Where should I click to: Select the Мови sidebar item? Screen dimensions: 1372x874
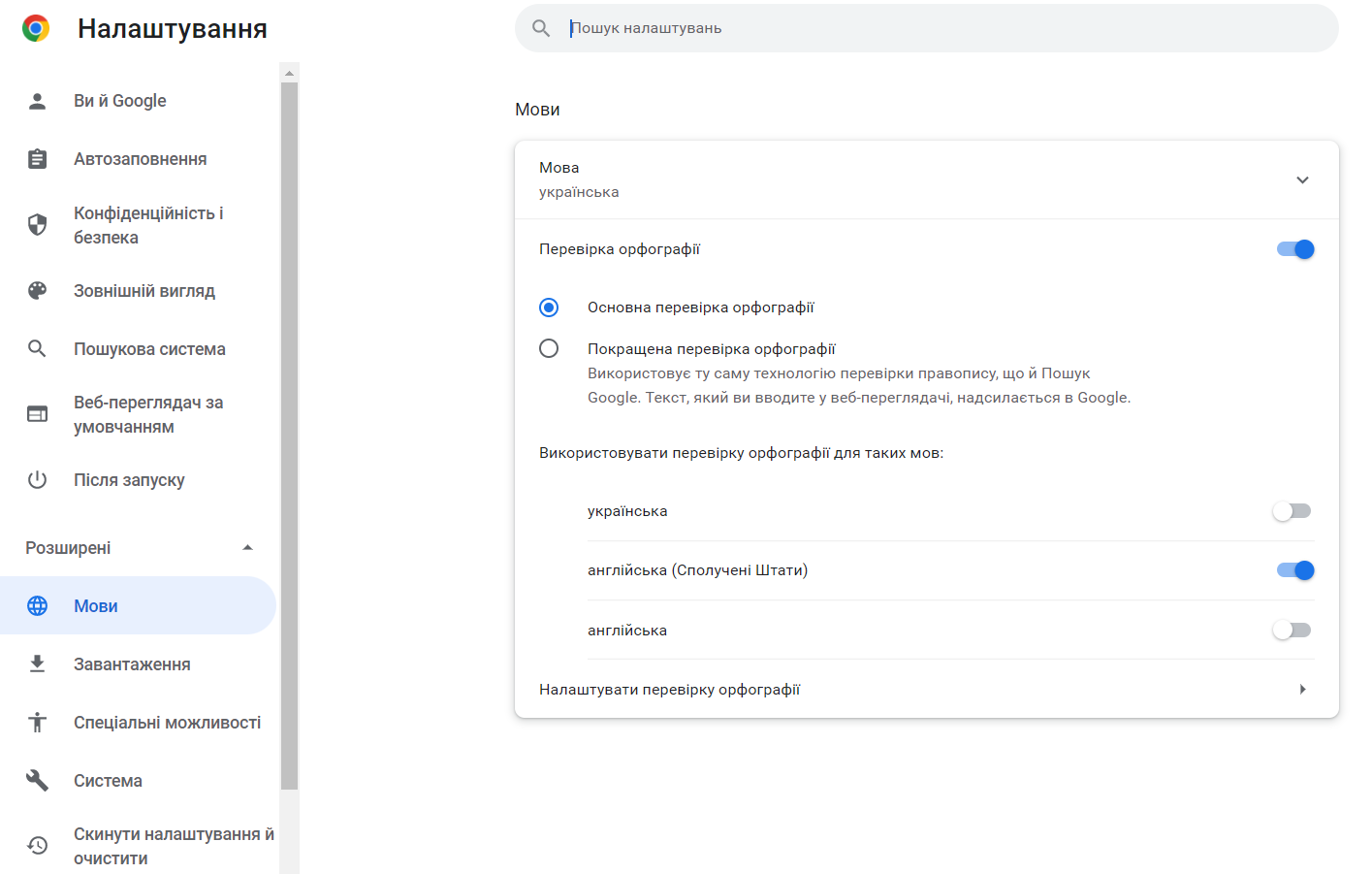(138, 605)
